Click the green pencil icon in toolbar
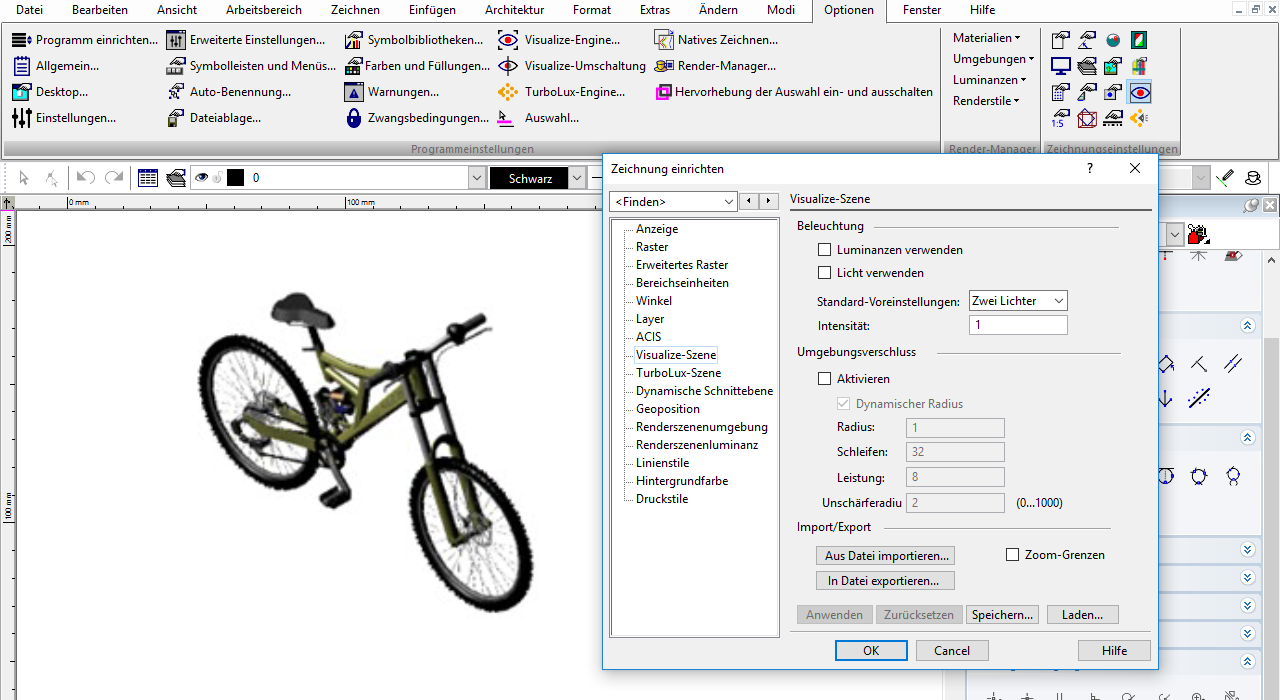 [1227, 178]
